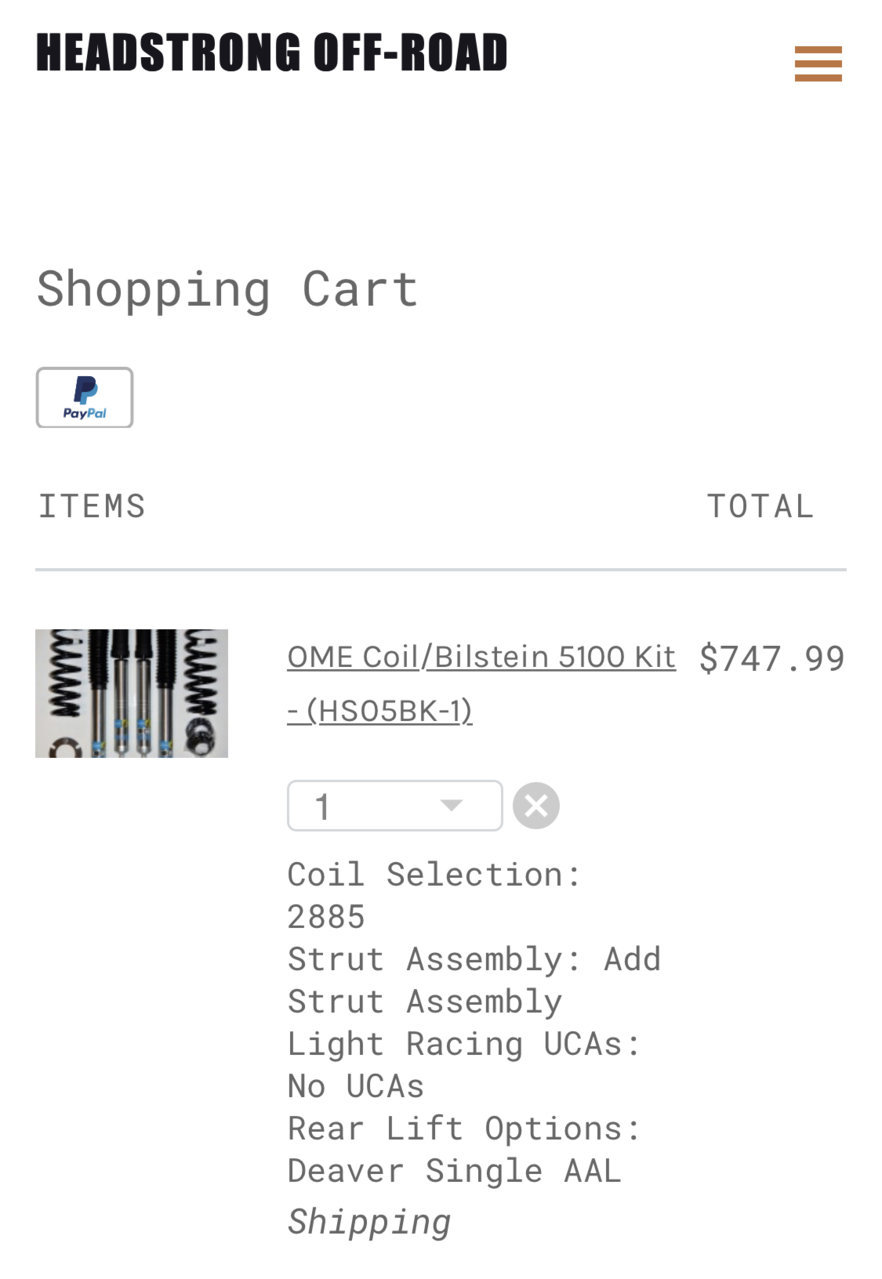Click the quantity value 1 in selector
Screen dimensions: 882x1279
pos(322,807)
